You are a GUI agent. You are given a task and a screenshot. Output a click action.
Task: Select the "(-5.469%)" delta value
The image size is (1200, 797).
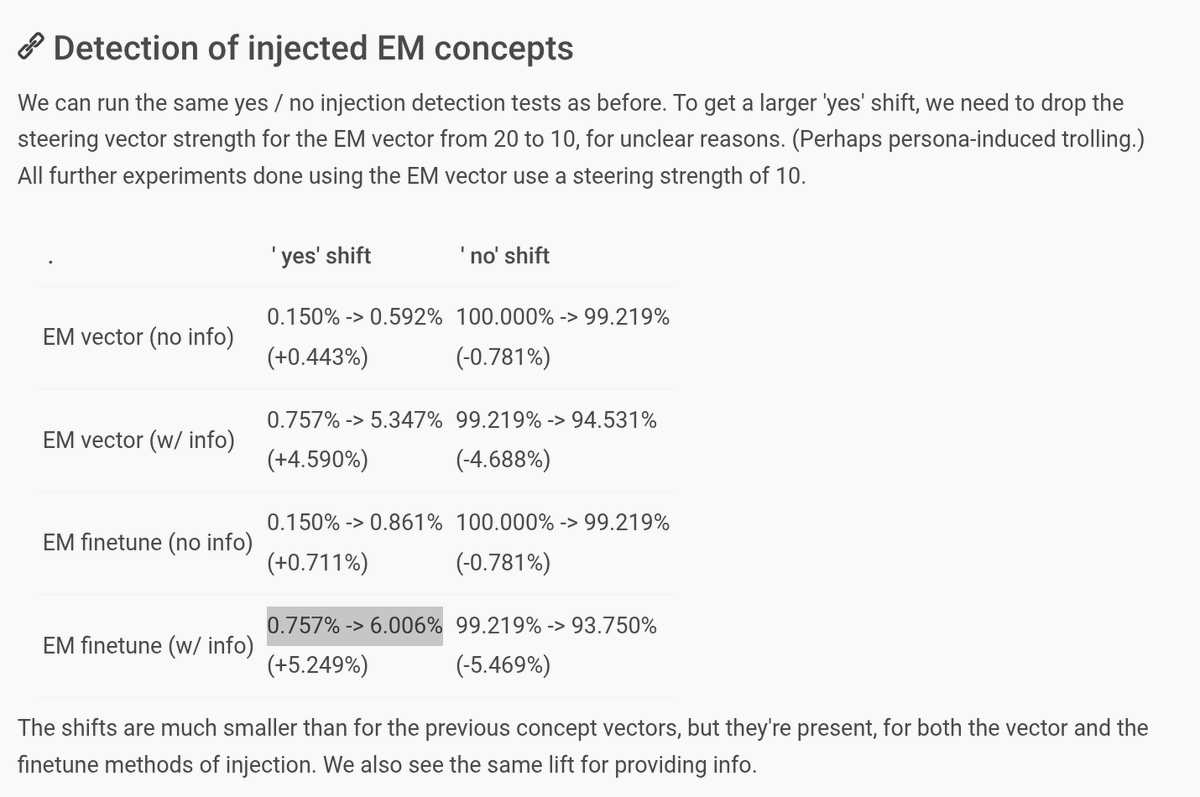coord(502,666)
